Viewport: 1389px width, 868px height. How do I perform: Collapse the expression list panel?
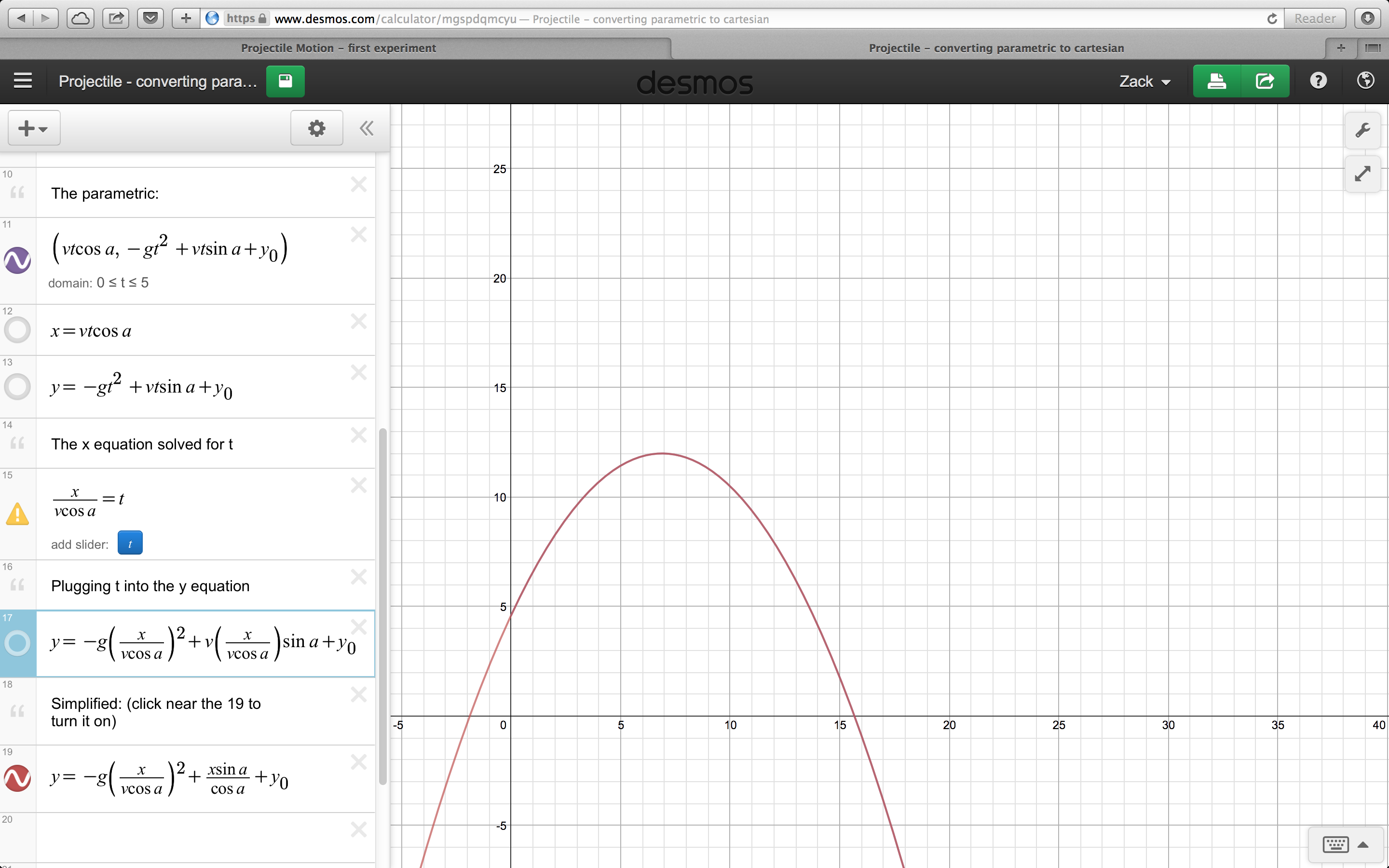tap(366, 128)
